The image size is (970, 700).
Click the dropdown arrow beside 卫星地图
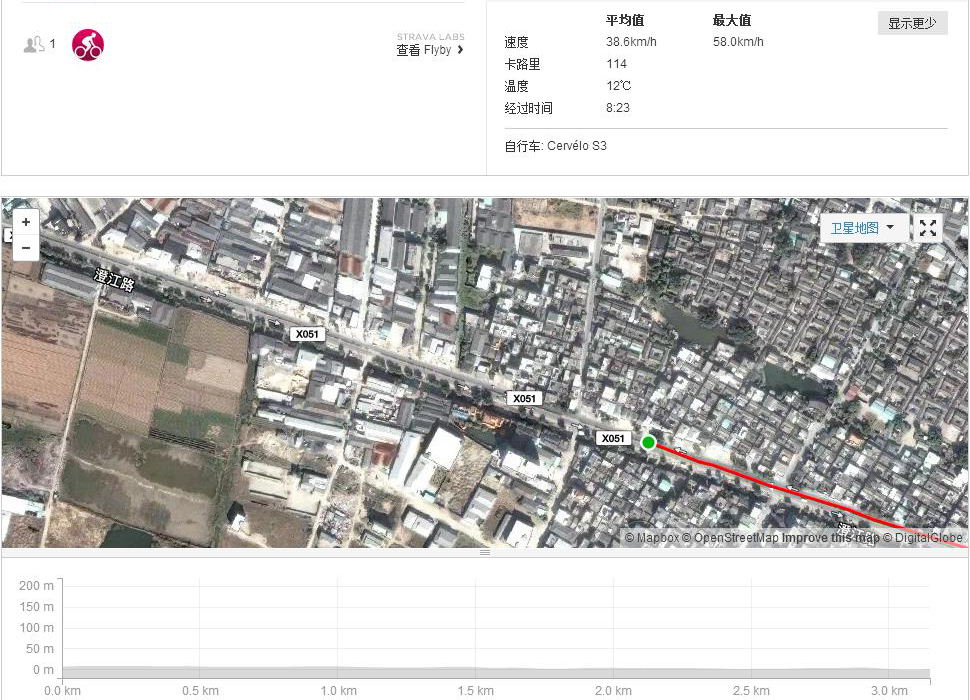[890, 227]
